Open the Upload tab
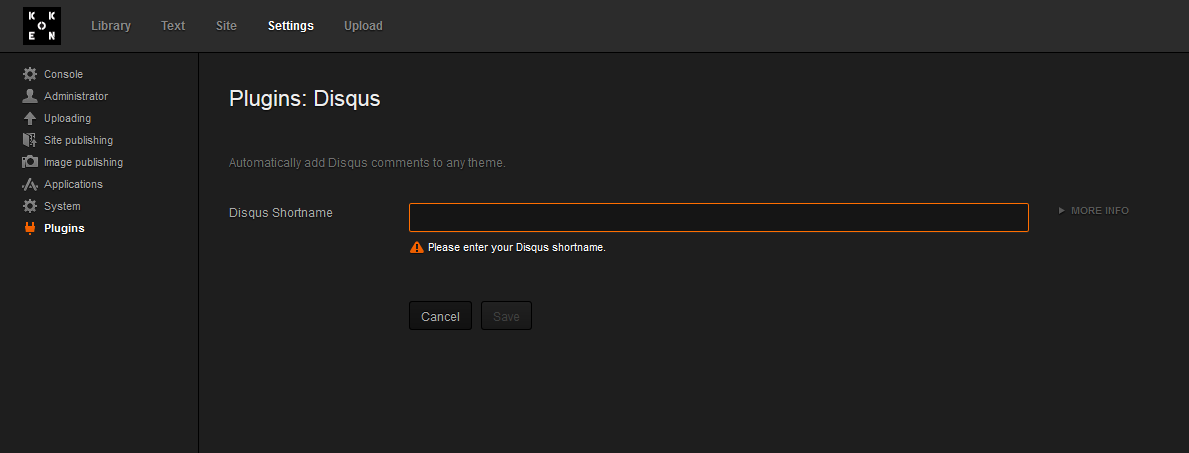Viewport: 1189px width, 453px height. [x=363, y=26]
